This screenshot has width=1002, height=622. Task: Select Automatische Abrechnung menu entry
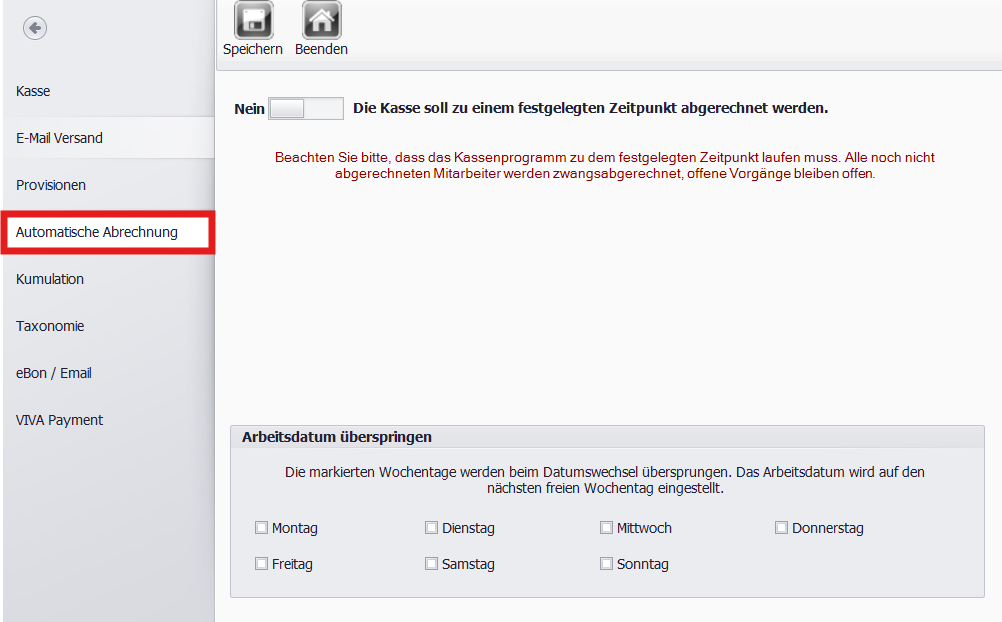(107, 232)
